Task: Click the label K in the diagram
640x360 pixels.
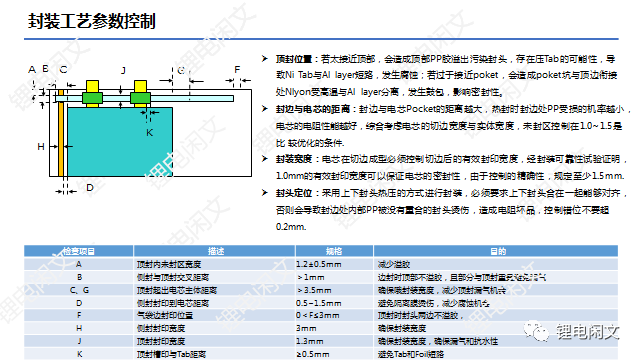Action: (149, 133)
